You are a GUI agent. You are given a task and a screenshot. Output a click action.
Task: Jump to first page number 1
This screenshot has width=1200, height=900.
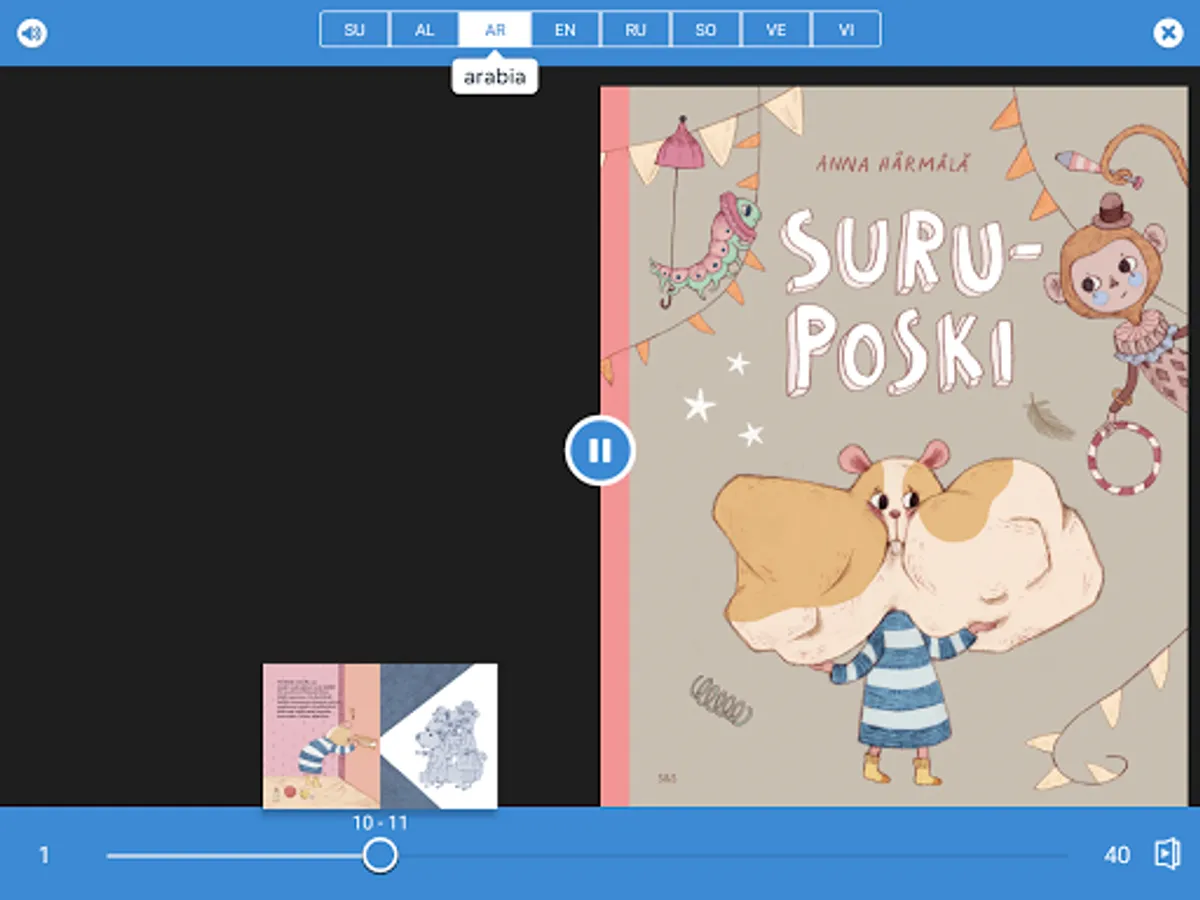tap(43, 855)
